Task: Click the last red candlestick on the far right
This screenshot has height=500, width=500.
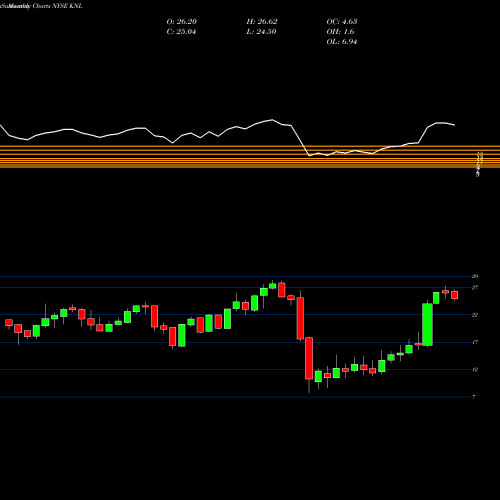Action: tap(455, 295)
